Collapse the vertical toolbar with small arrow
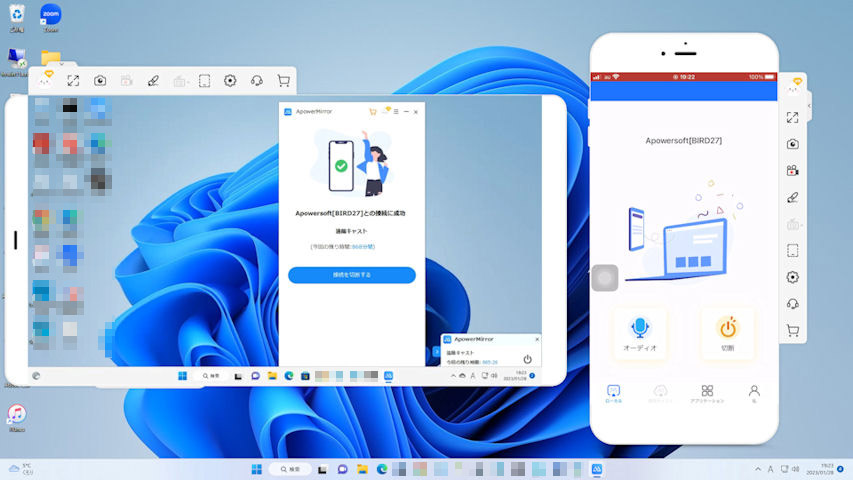The image size is (853, 480). point(809,106)
